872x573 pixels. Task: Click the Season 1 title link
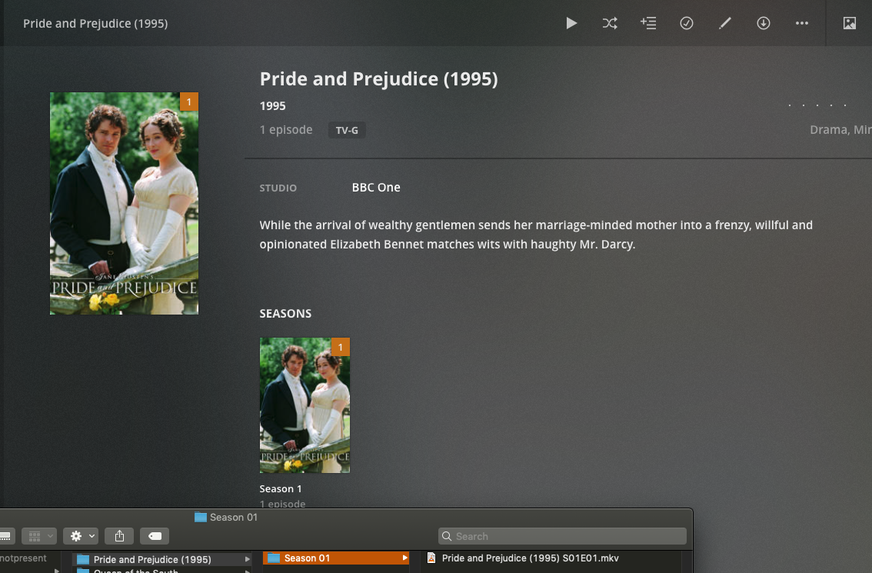pos(280,489)
